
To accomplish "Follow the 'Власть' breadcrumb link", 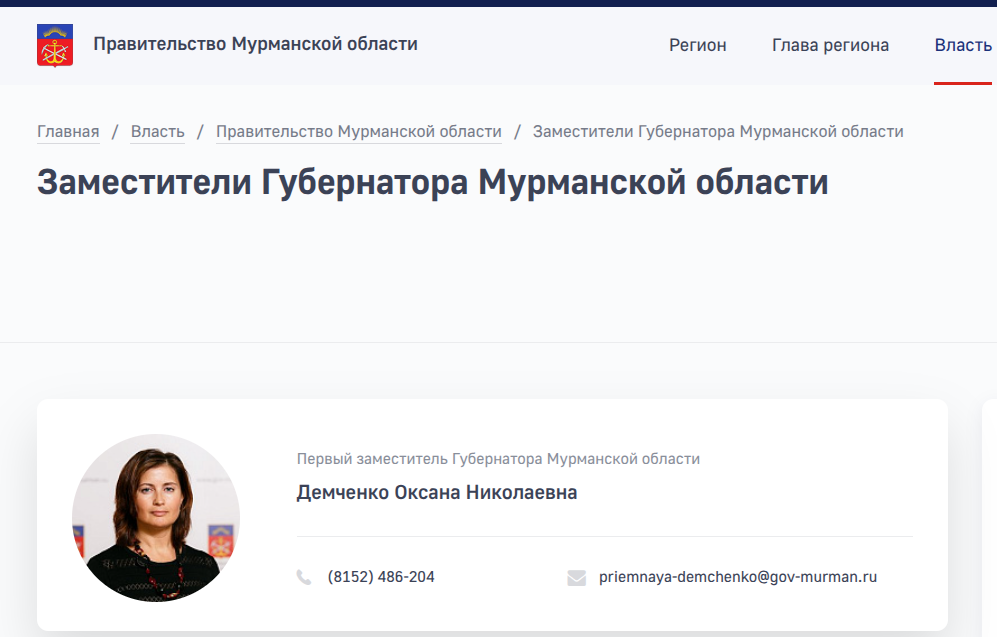I will point(158,132).
